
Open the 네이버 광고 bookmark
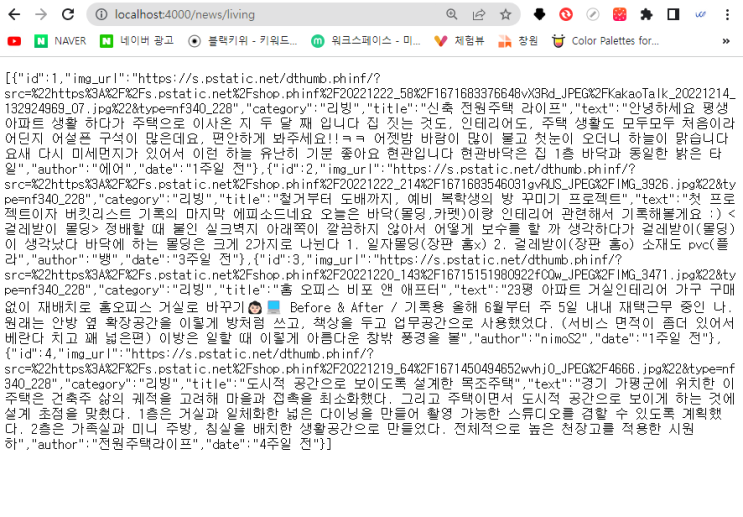pyautogui.click(x=137, y=41)
